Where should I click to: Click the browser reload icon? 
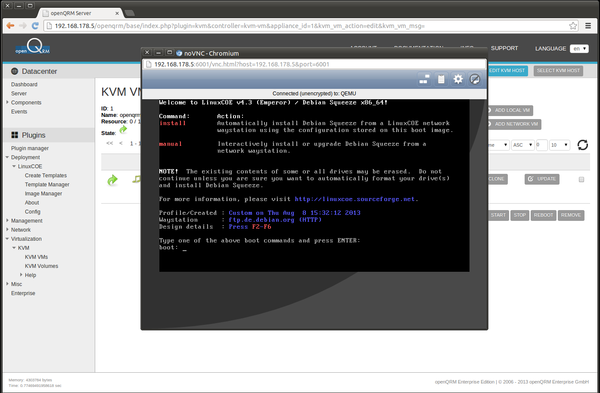pos(35,26)
